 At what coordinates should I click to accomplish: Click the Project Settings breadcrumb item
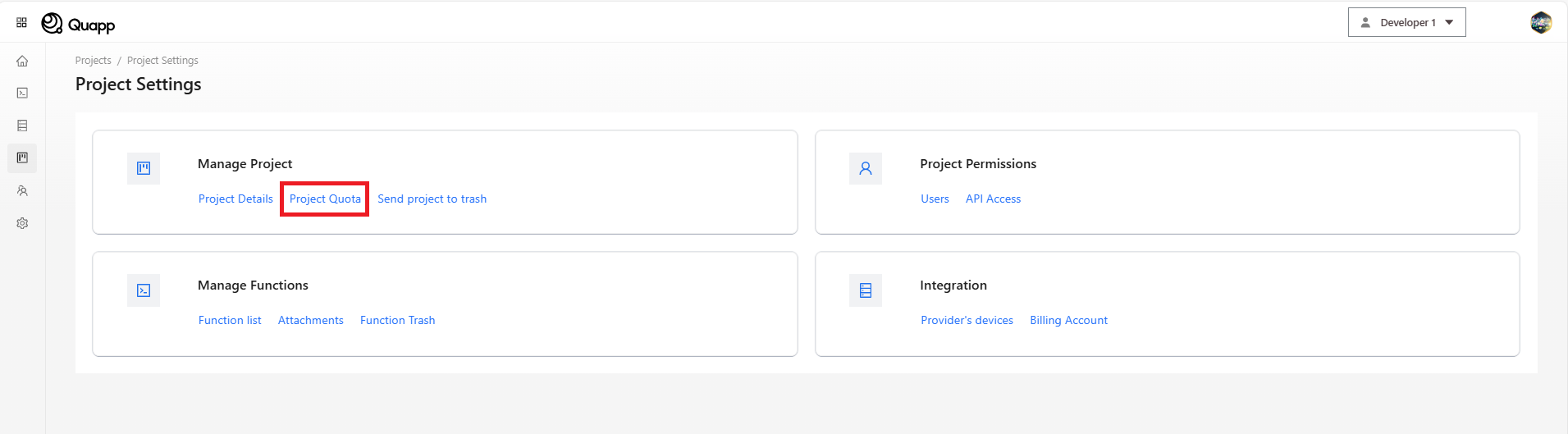click(162, 61)
